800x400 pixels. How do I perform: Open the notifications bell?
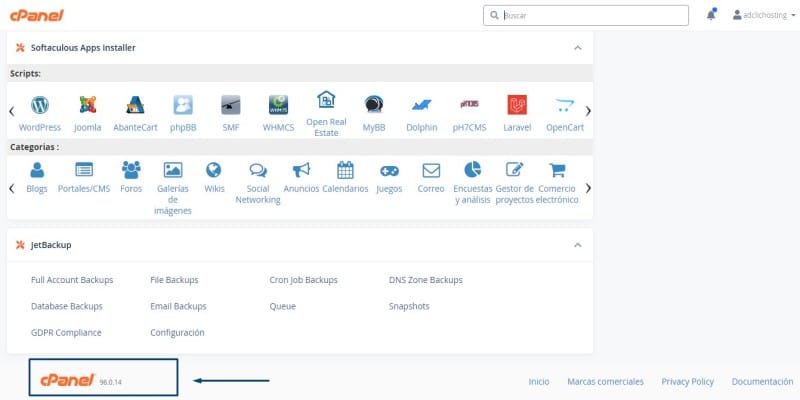pos(711,15)
